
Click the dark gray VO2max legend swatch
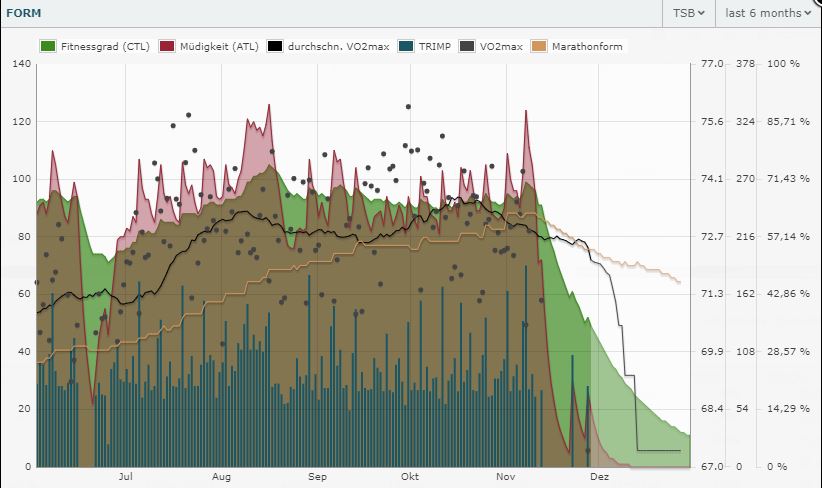tap(470, 46)
